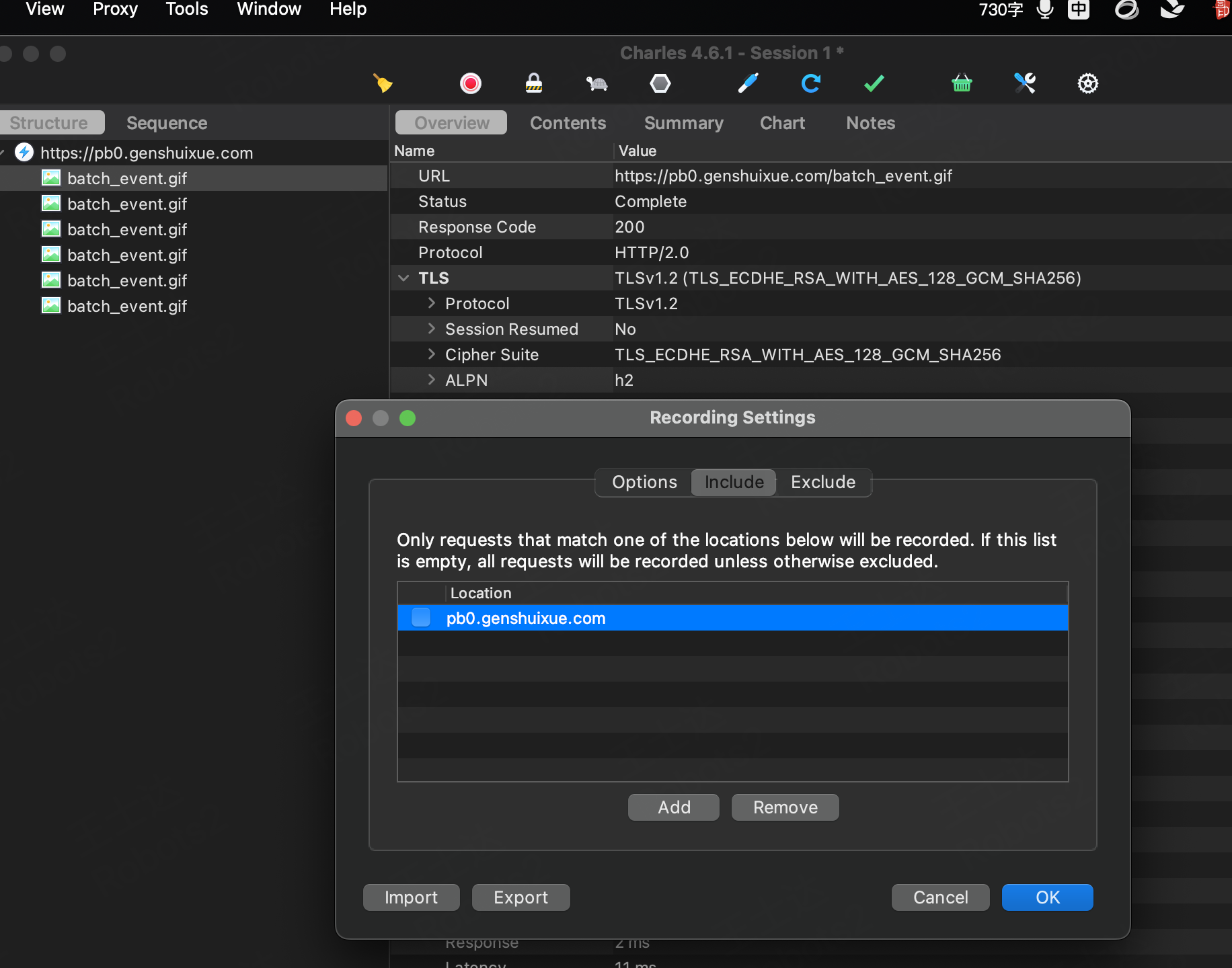This screenshot has height=968, width=1232.
Task: Open the Window menu
Action: tap(269, 9)
